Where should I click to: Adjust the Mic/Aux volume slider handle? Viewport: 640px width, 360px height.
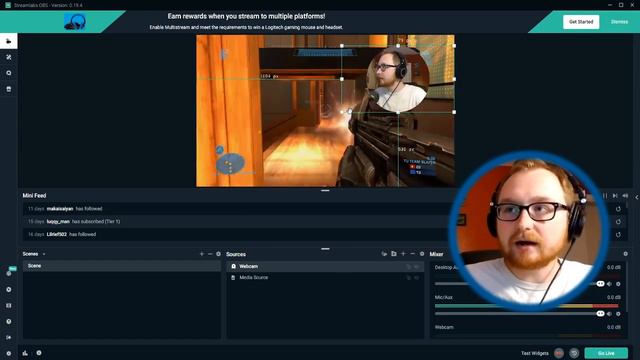point(600,314)
